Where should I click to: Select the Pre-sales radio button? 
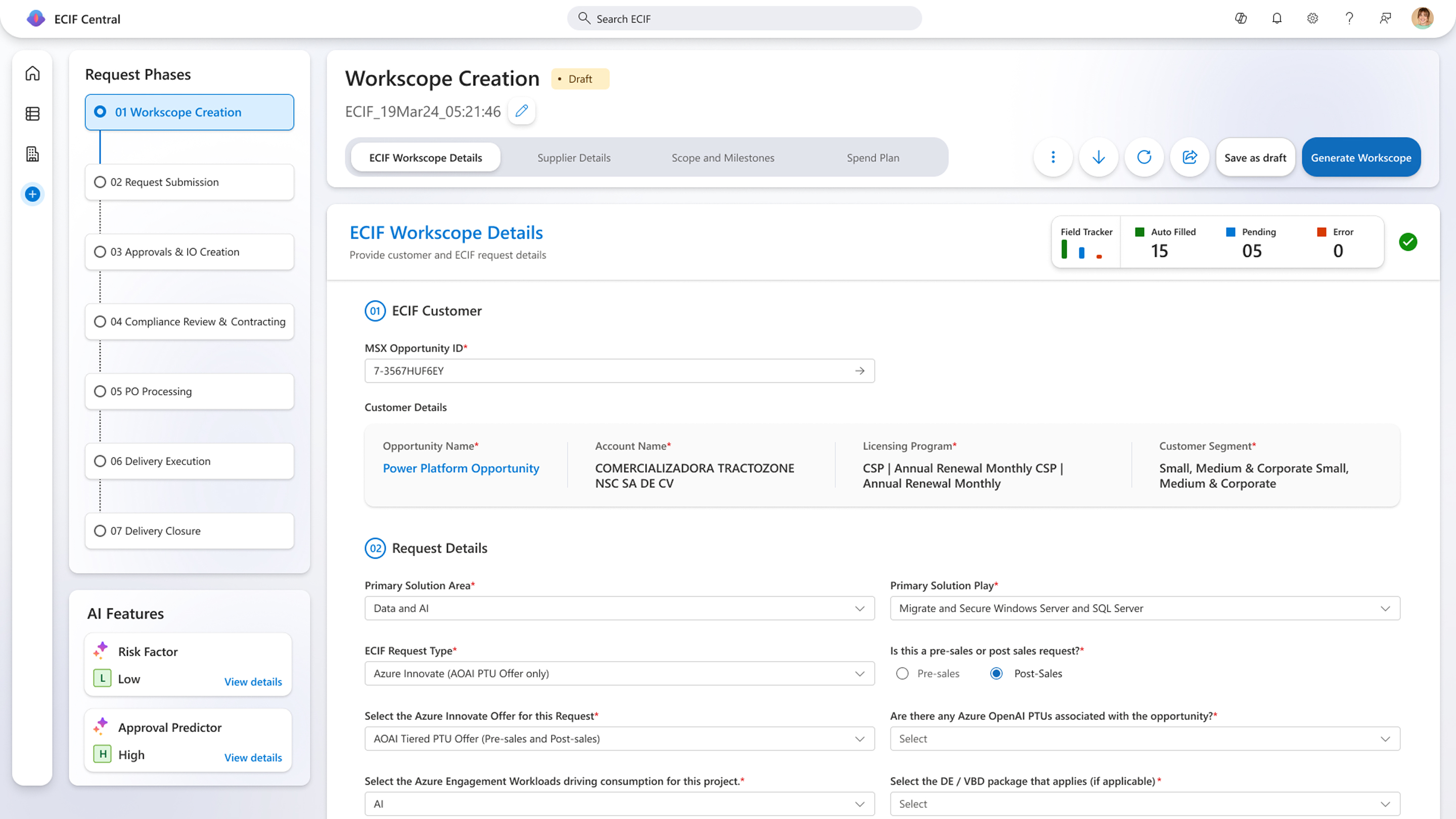(x=902, y=673)
